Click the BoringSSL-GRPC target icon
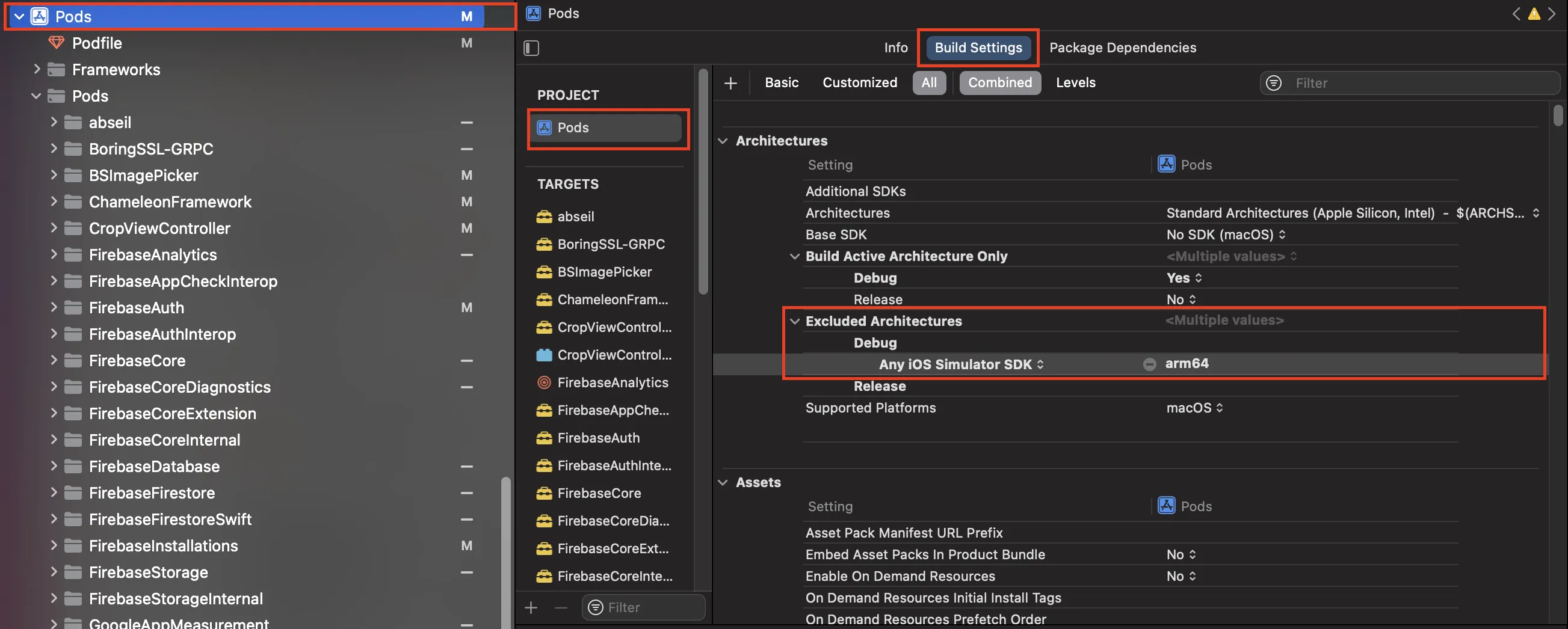 pyautogui.click(x=544, y=244)
